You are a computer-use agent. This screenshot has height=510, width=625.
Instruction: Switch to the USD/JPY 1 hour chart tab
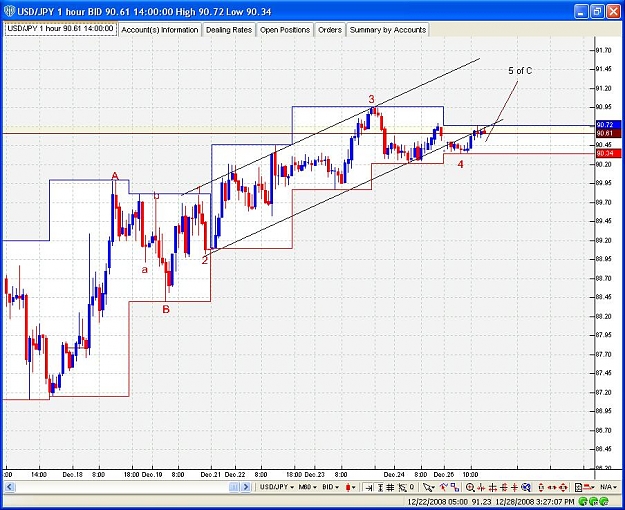point(61,29)
